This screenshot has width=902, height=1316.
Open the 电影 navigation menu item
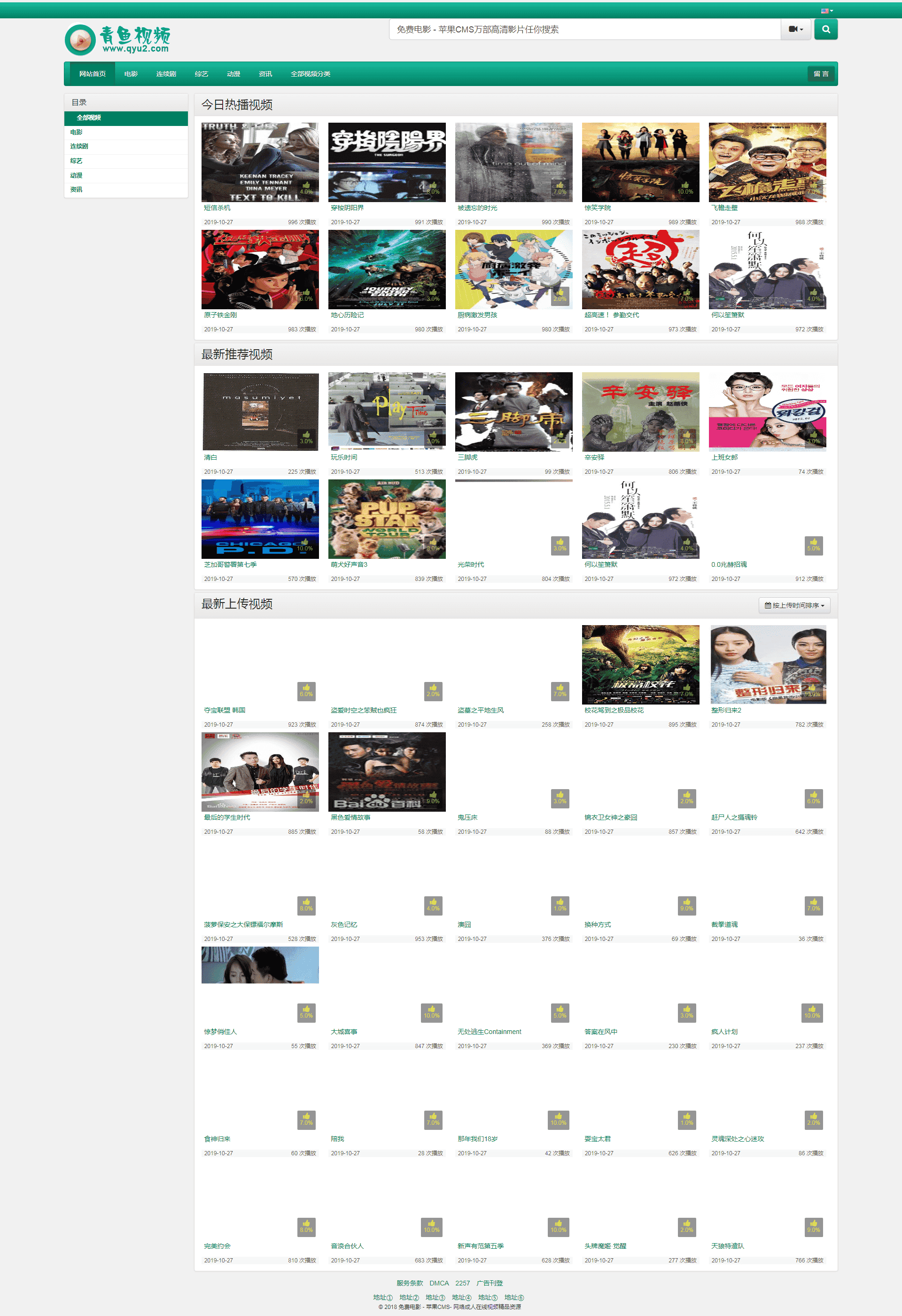tap(131, 74)
